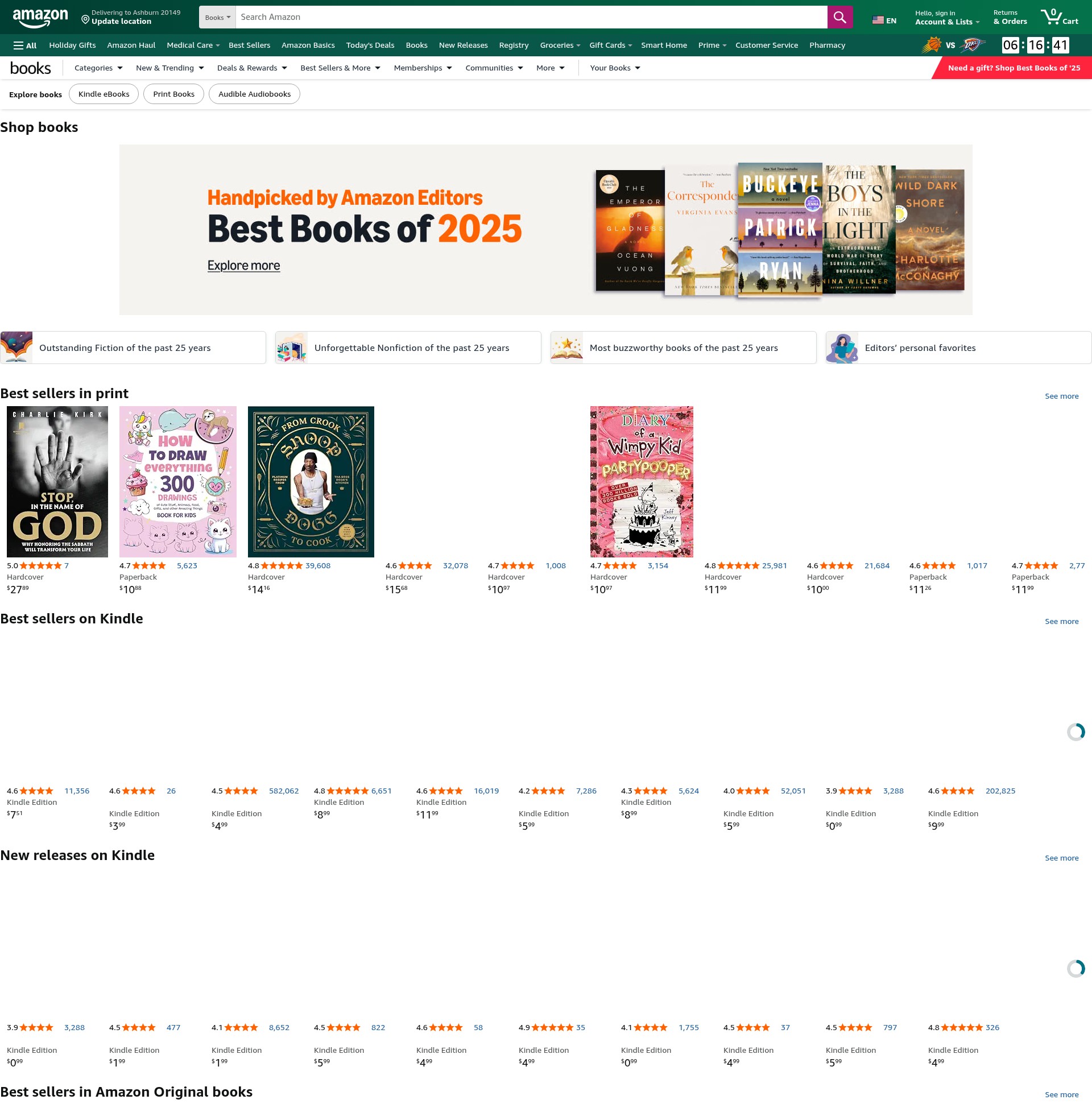
Task: Open Gift Cards menu
Action: (x=611, y=46)
